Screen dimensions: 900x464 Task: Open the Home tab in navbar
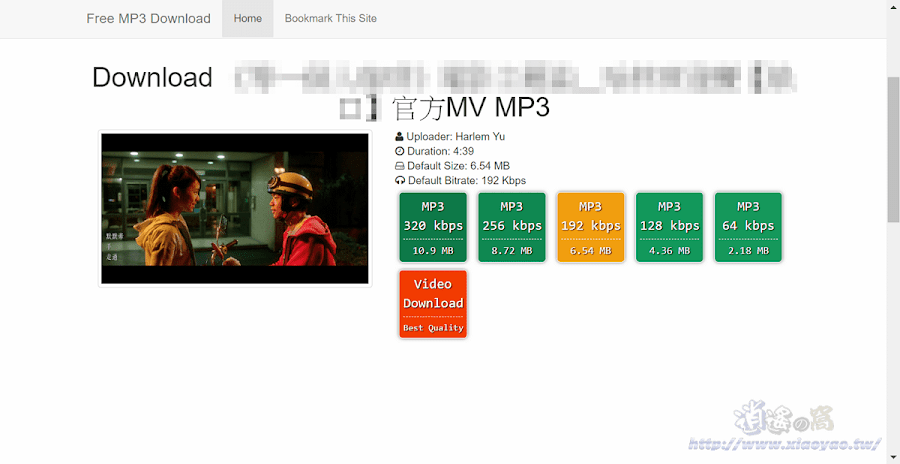pos(247,18)
